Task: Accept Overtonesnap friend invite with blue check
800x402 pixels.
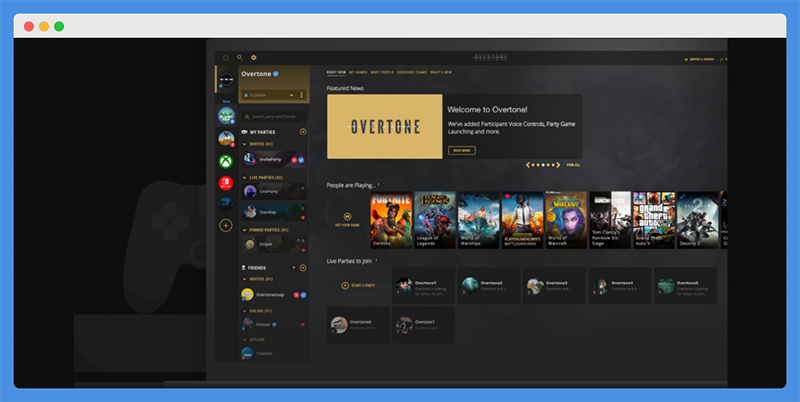Action: click(x=303, y=295)
